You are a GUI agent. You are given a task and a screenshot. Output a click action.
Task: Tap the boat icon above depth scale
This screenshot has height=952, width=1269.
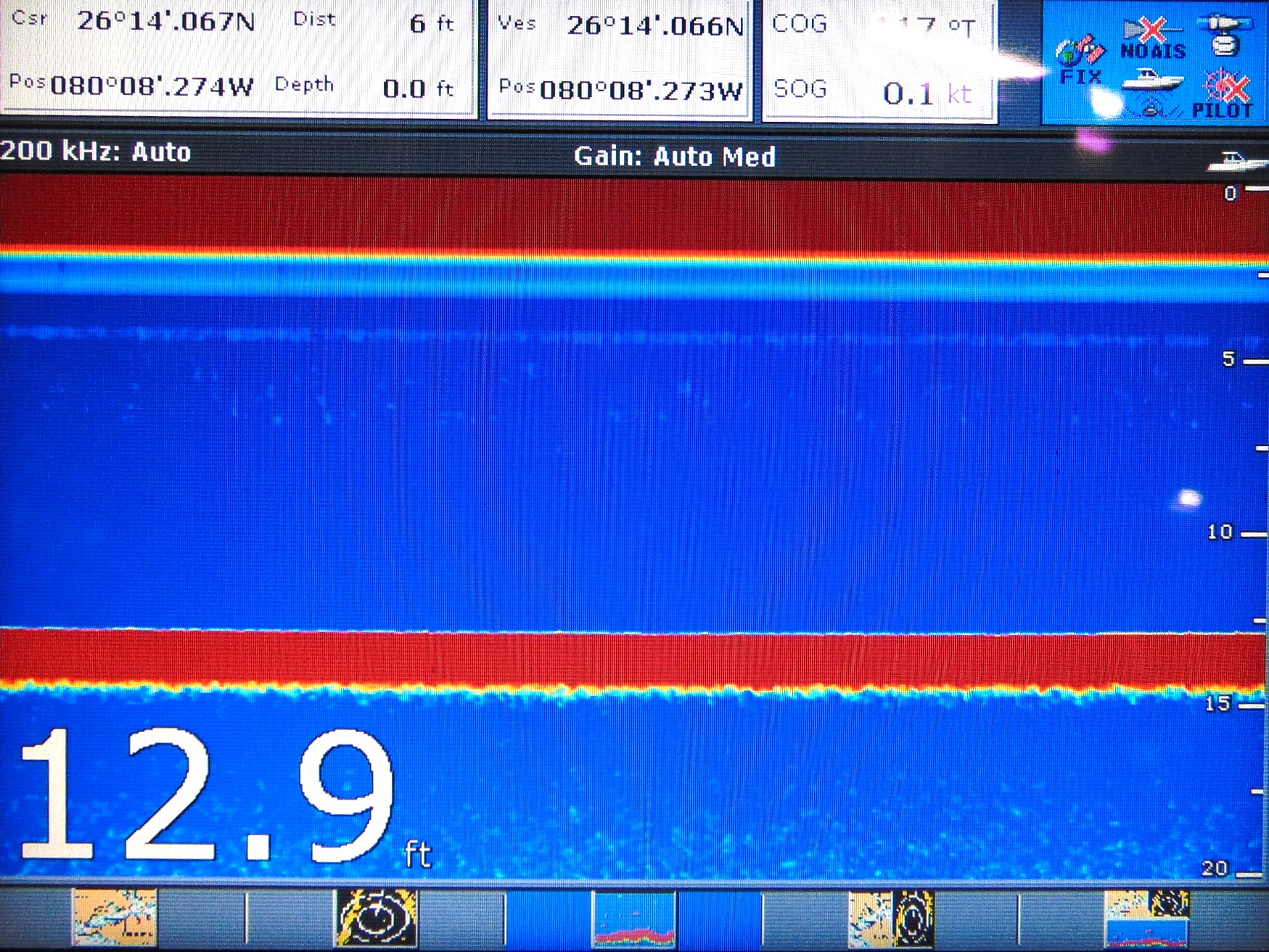coord(1236,160)
